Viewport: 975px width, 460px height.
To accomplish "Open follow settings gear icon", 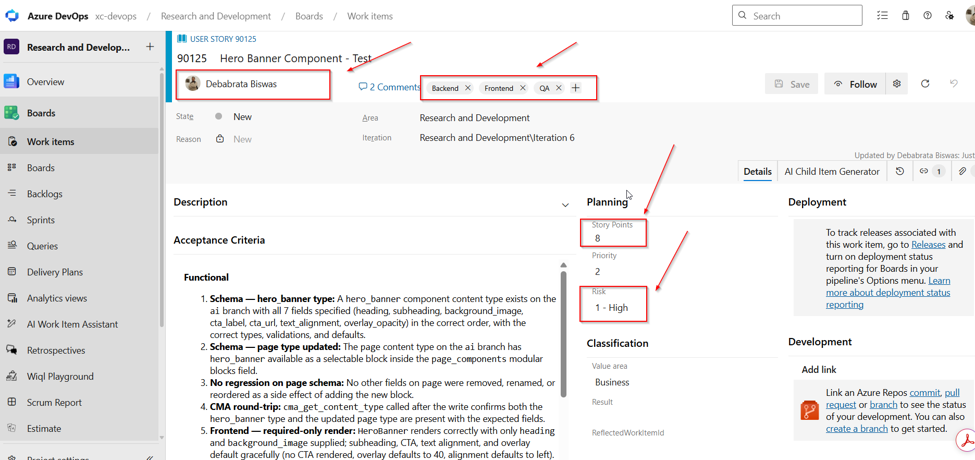I will pos(897,84).
